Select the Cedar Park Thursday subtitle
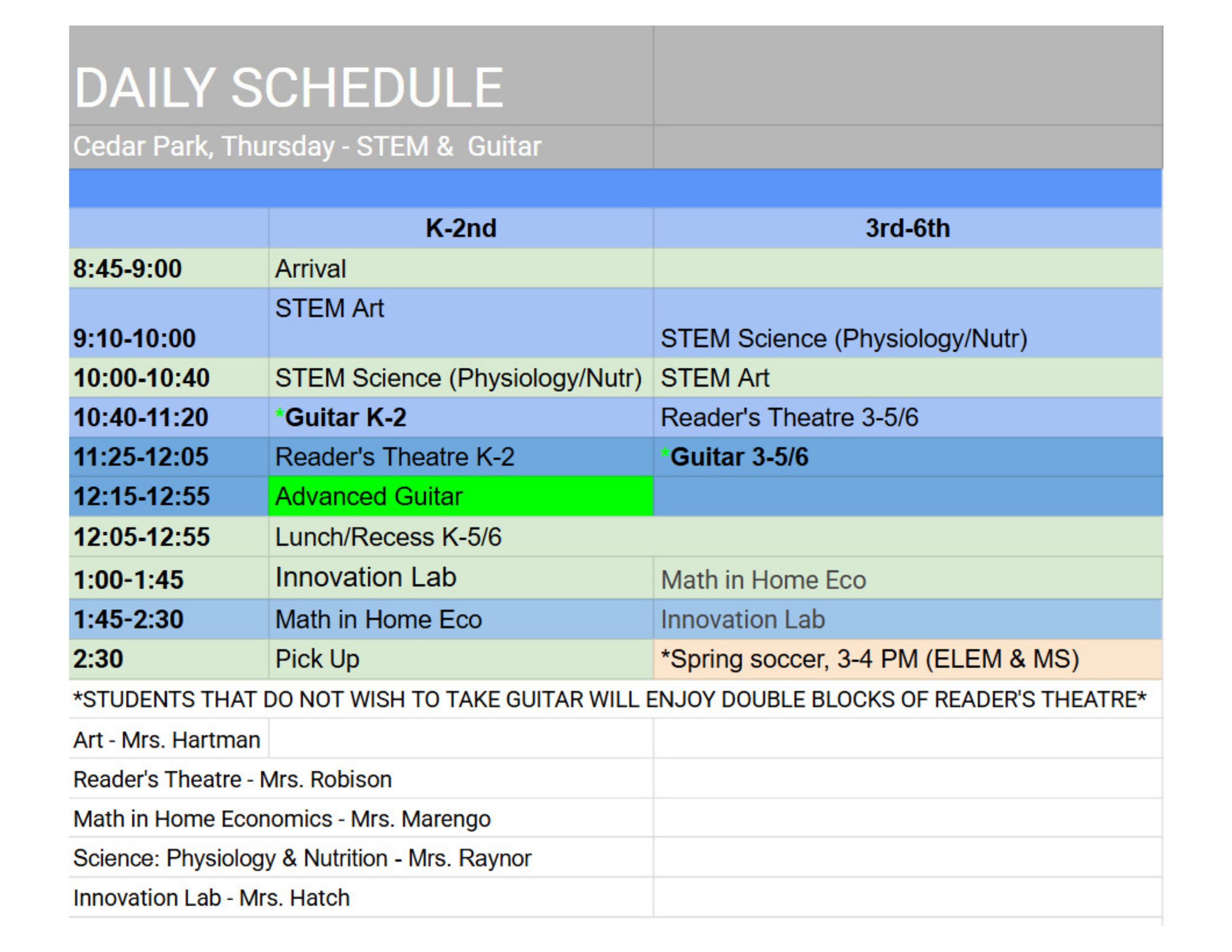 coord(307,147)
